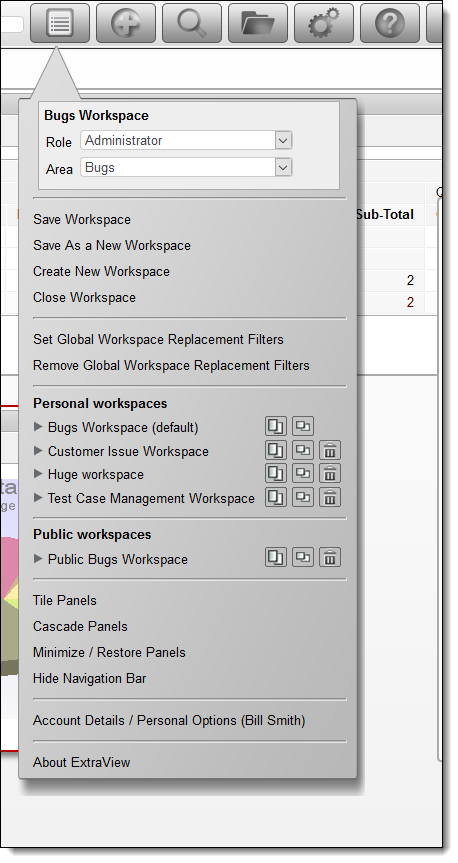The height and width of the screenshot is (863, 458).
Task: Open administration via the gears icon
Action: click(x=324, y=23)
